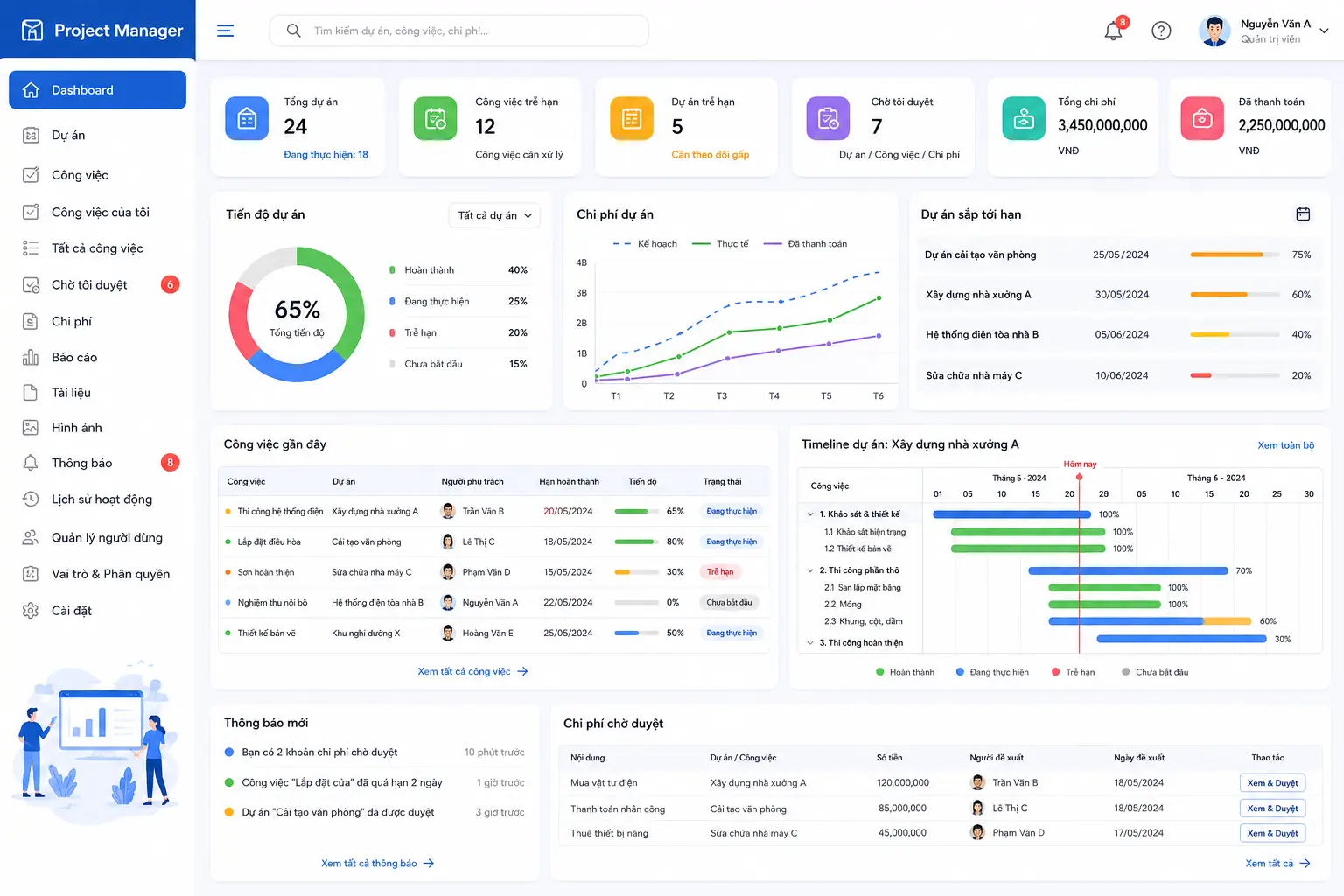Click the 1. Khảo sát & thiết kế Gantt bar
This screenshot has width=1344, height=896.
[1012, 514]
